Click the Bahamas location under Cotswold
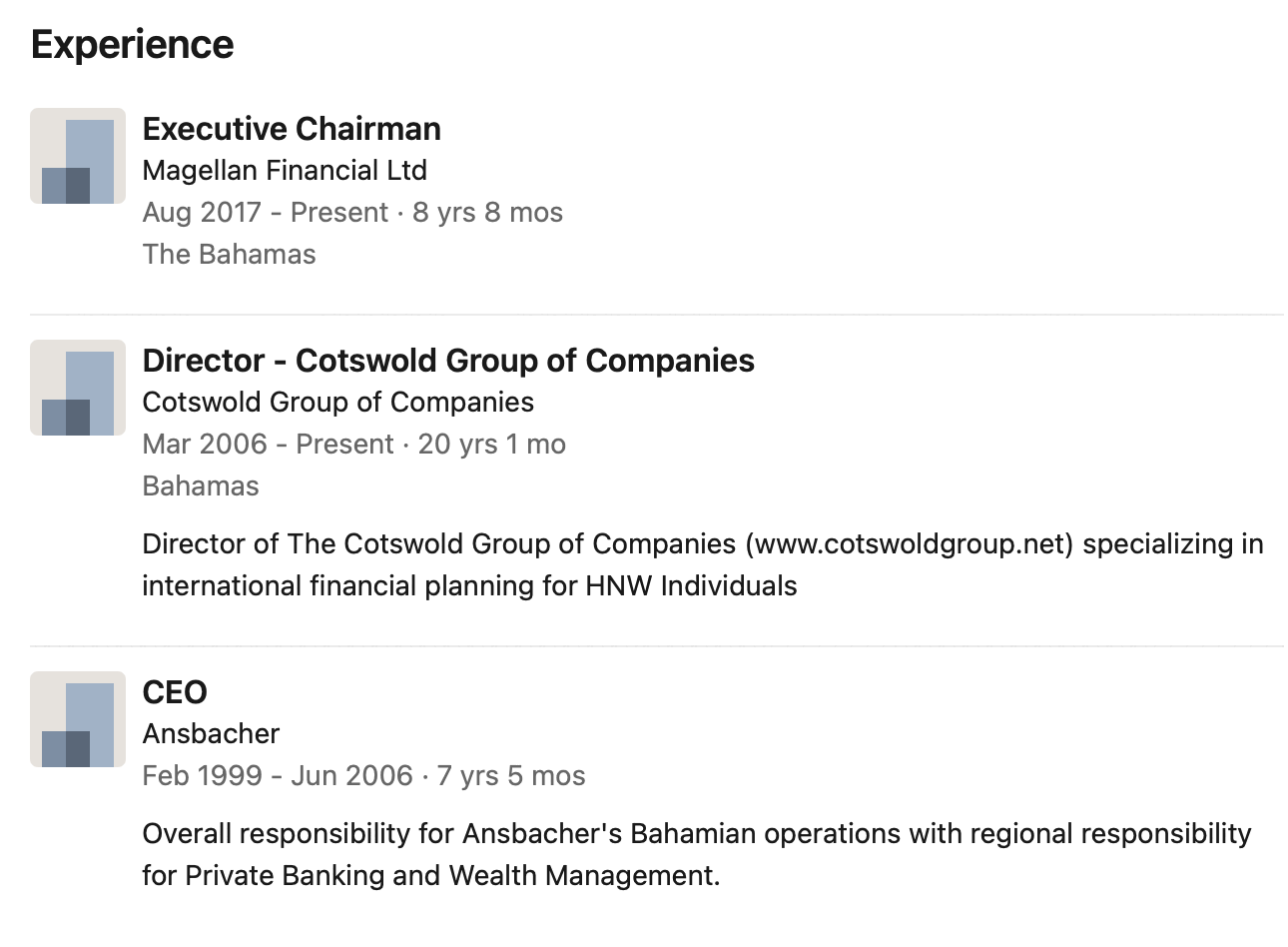This screenshot has height=947, width=1288. 201,486
